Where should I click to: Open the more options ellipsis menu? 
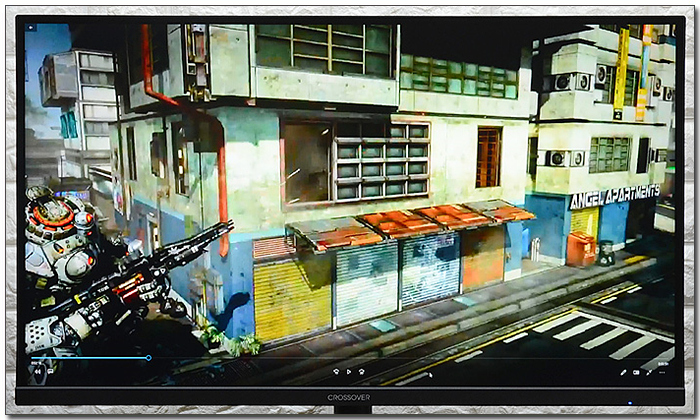click(662, 372)
